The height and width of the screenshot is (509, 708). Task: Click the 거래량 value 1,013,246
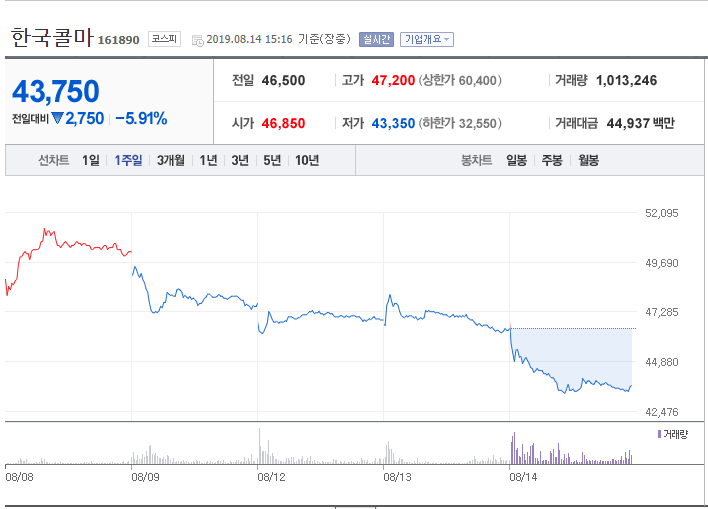click(x=626, y=80)
